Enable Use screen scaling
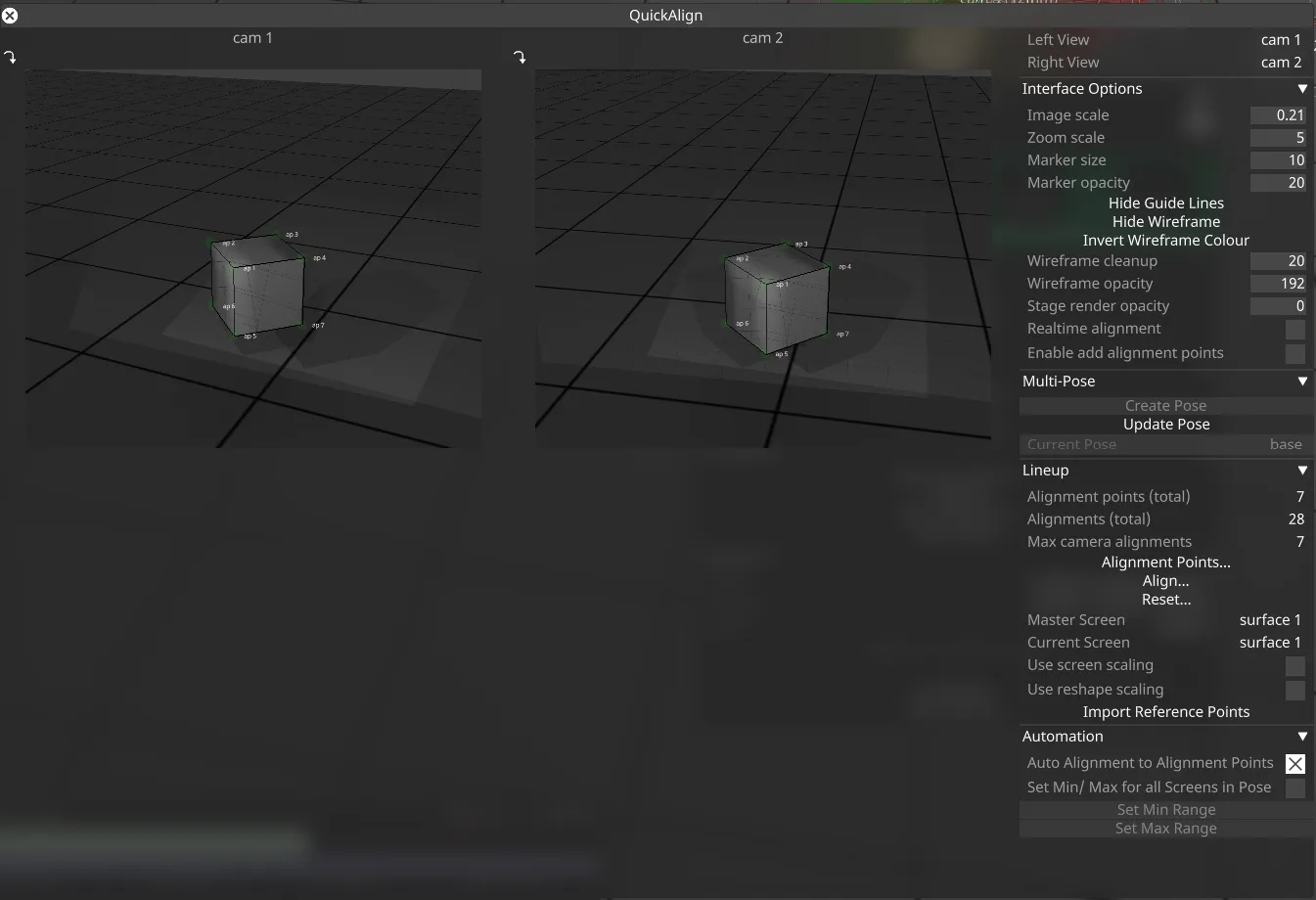The width and height of the screenshot is (1316, 900). click(1294, 666)
